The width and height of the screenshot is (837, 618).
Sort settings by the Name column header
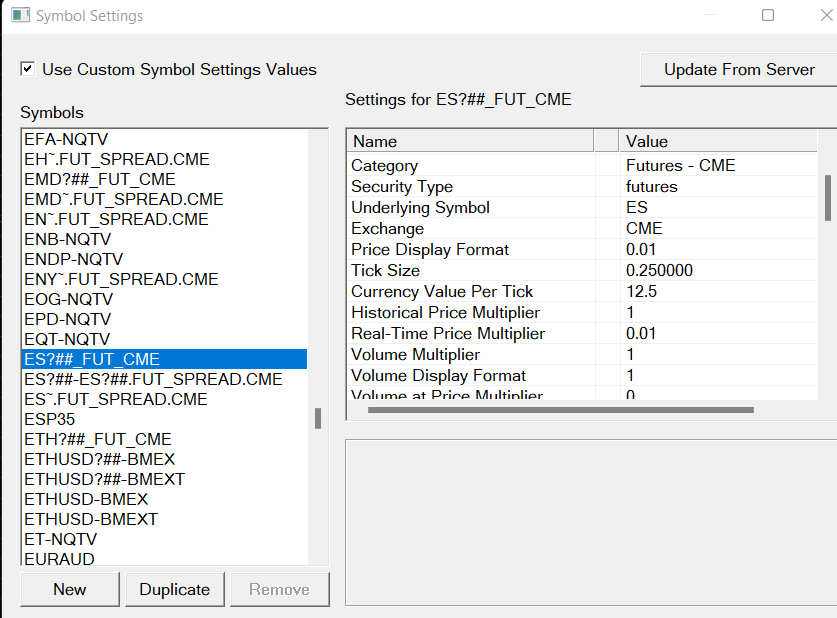pyautogui.click(x=470, y=141)
